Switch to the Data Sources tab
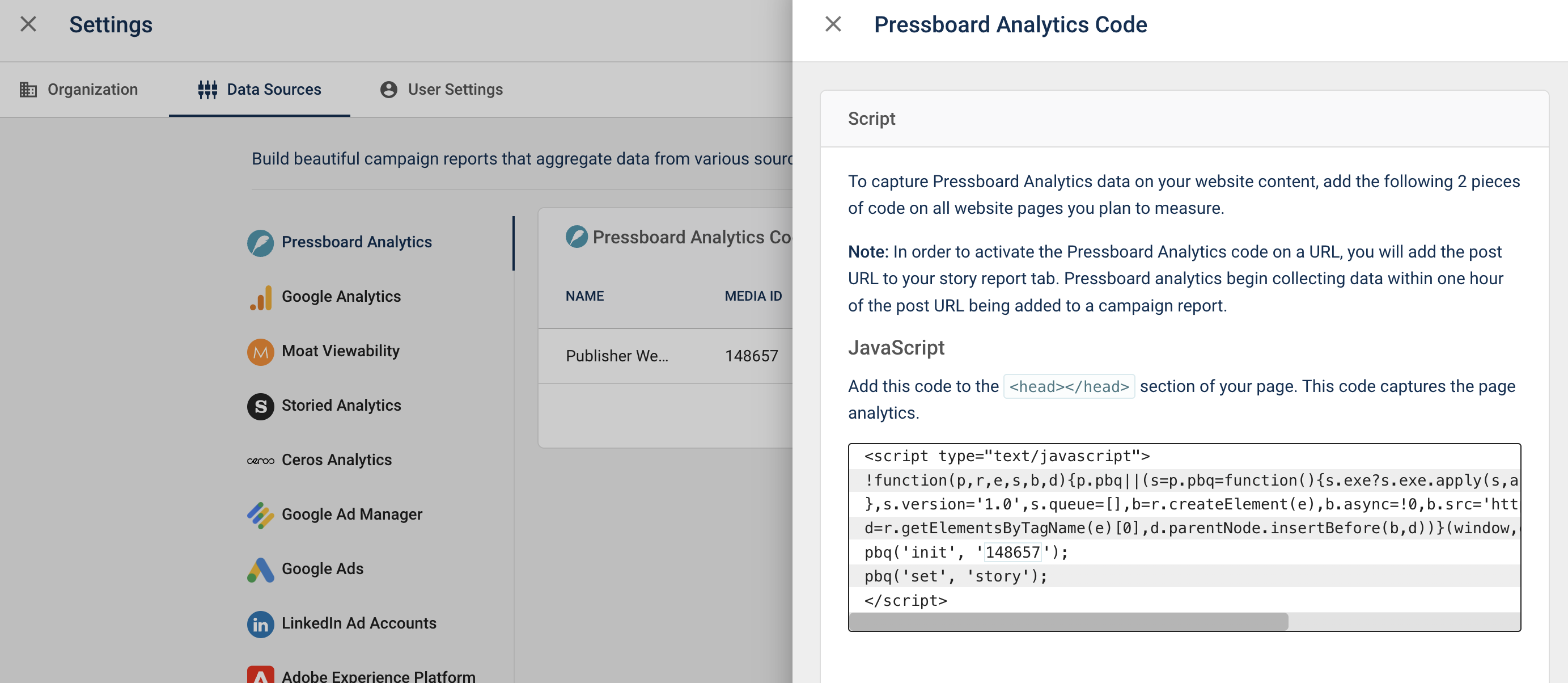This screenshot has height=683, width=1568. [x=259, y=90]
